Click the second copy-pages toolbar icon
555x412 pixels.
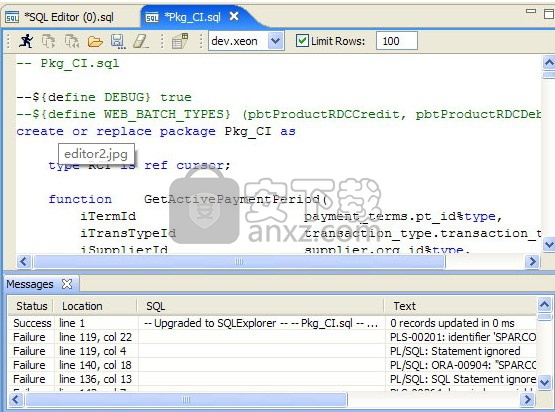[72, 41]
